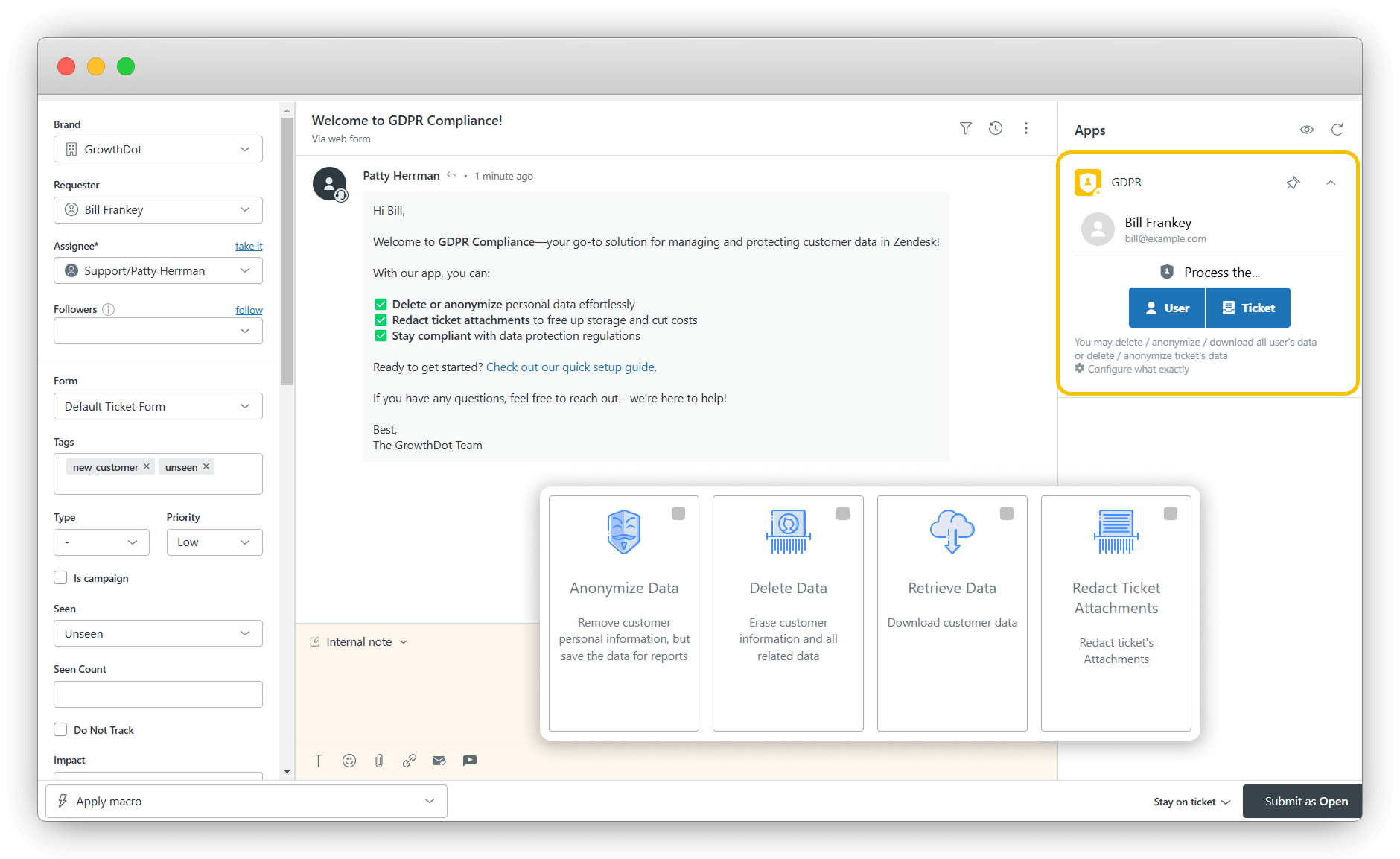Click Patty Herrman's avatar in the conversation
Viewport: 1400px width, 859px height.
click(330, 183)
